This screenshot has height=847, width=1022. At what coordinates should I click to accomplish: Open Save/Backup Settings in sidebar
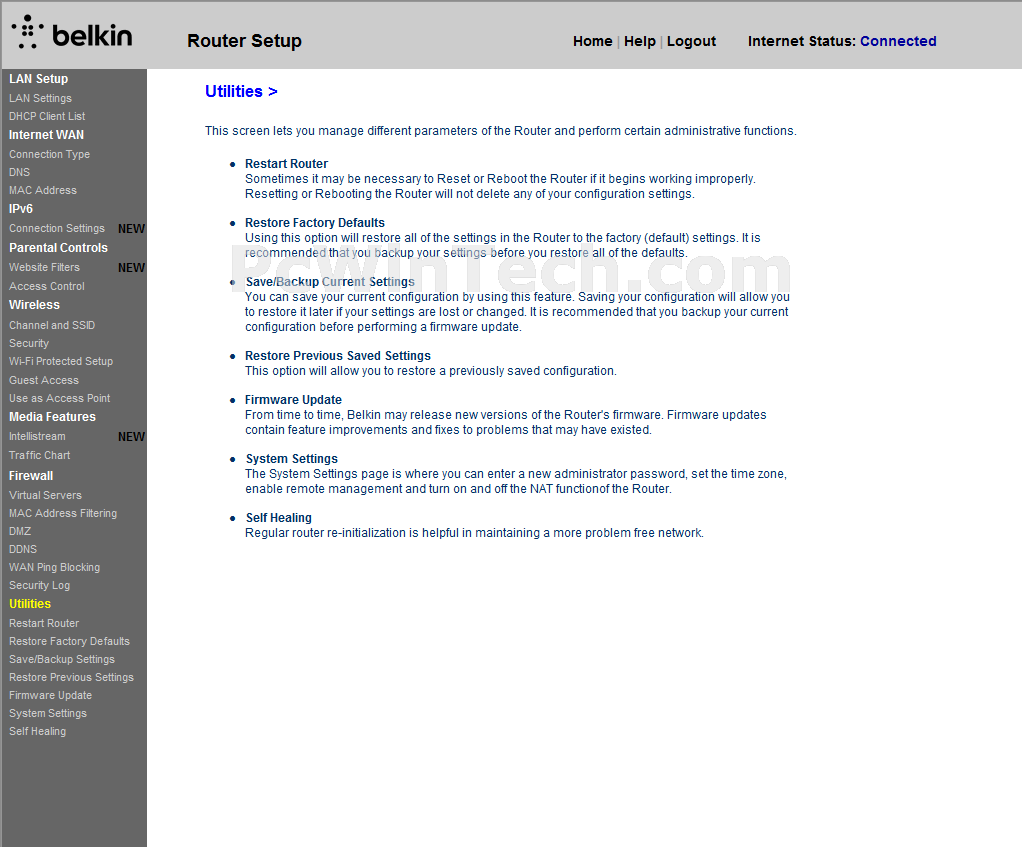pyautogui.click(x=62, y=659)
